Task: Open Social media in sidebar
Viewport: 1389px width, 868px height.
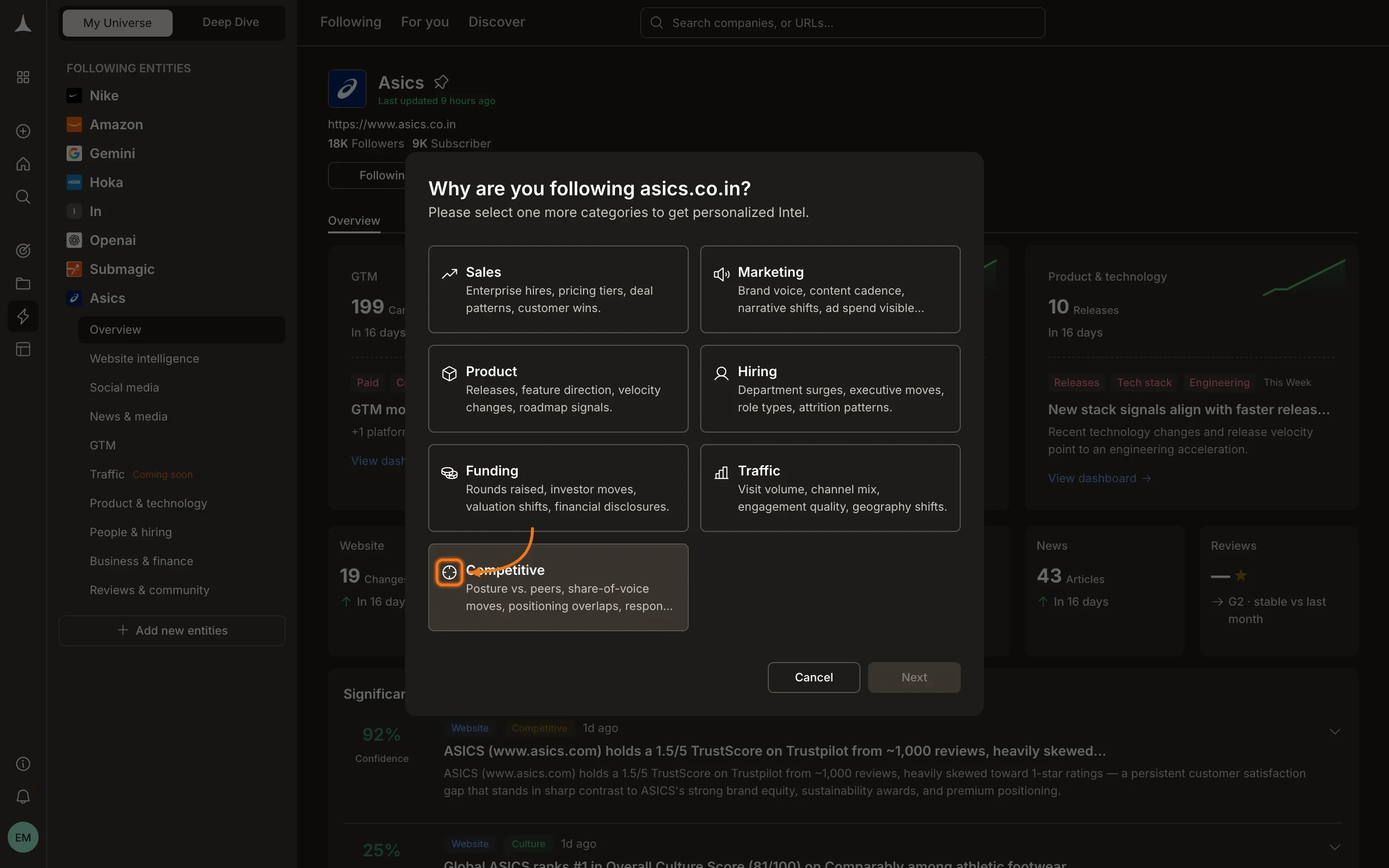Action: [x=124, y=388]
